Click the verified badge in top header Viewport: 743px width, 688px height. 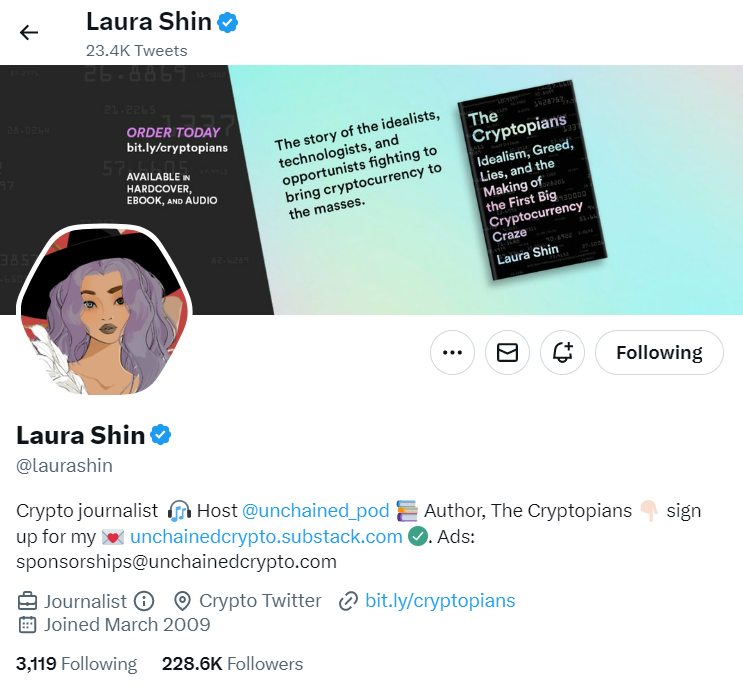pos(227,22)
